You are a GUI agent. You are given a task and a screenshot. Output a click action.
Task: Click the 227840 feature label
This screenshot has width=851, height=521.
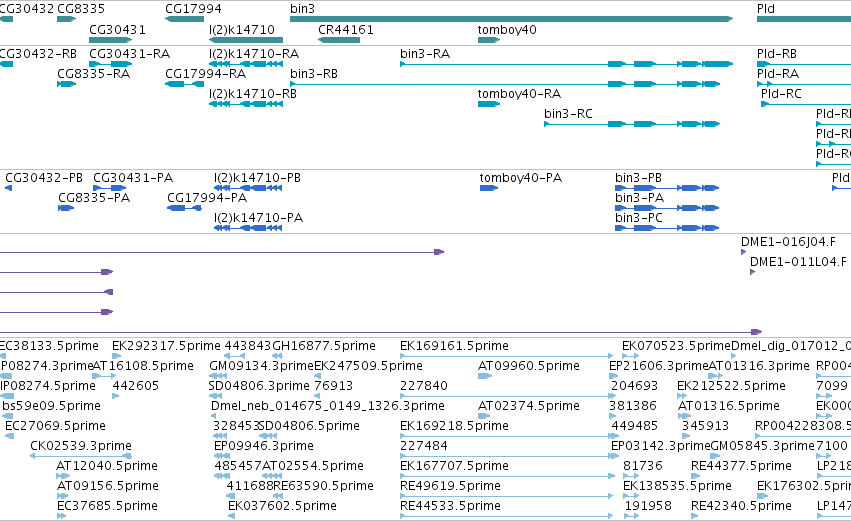(424, 386)
